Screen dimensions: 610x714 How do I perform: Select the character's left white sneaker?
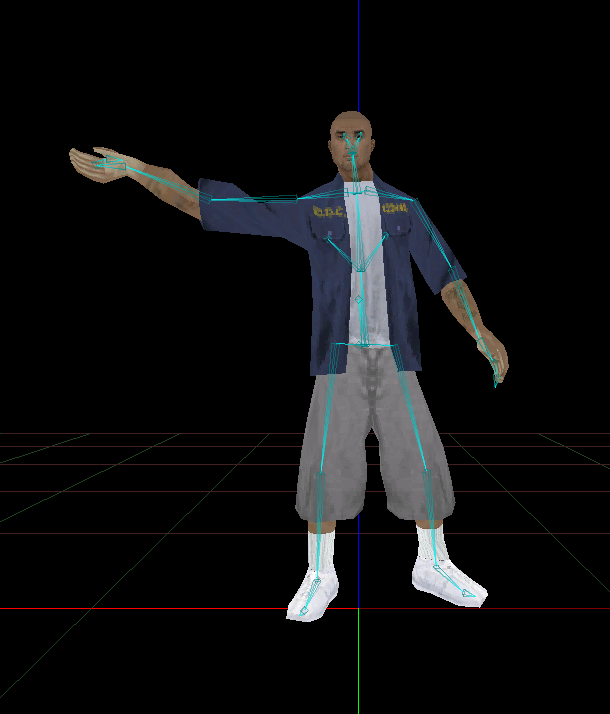tap(448, 581)
